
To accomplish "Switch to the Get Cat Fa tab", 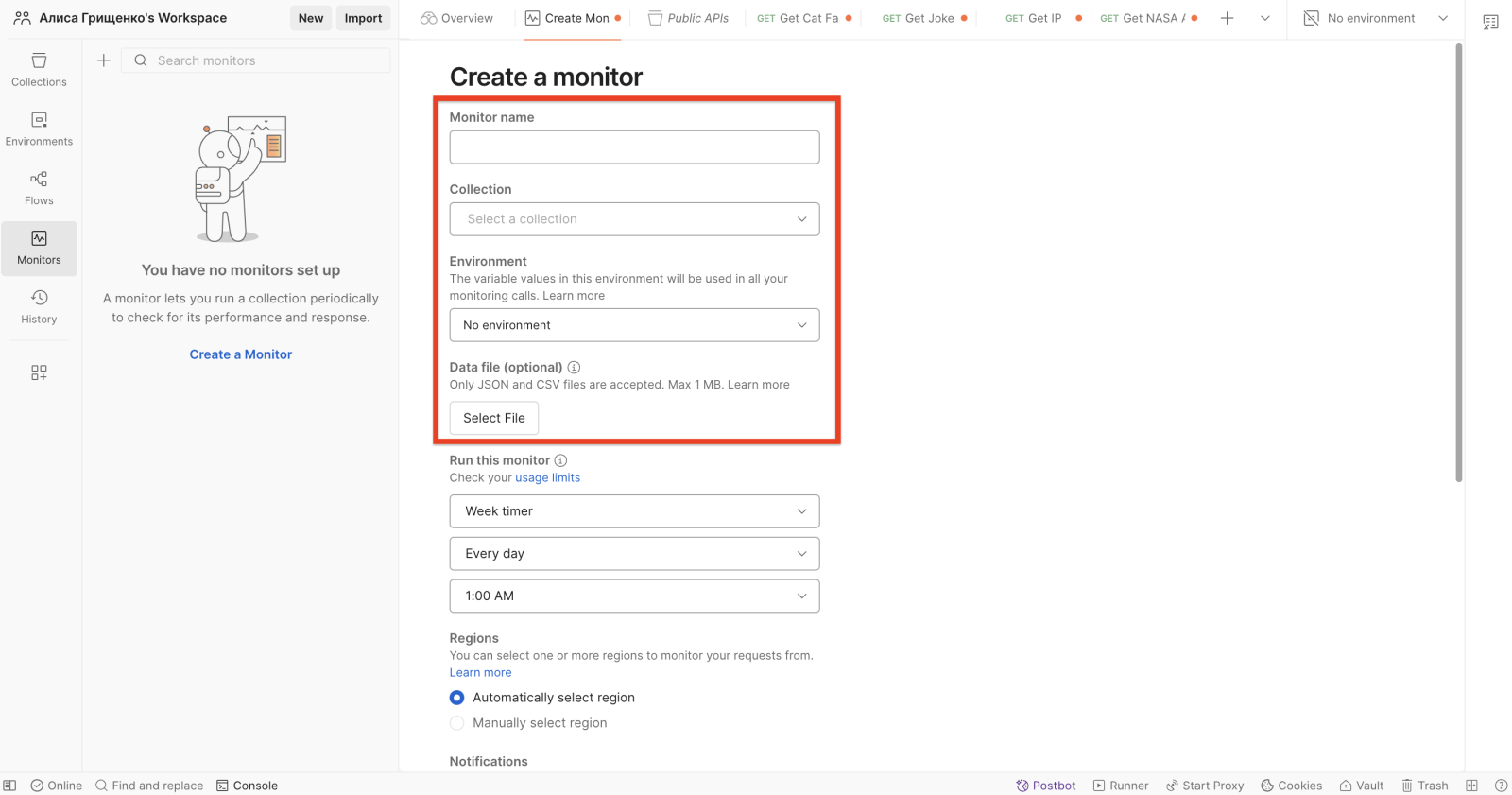I will (804, 18).
